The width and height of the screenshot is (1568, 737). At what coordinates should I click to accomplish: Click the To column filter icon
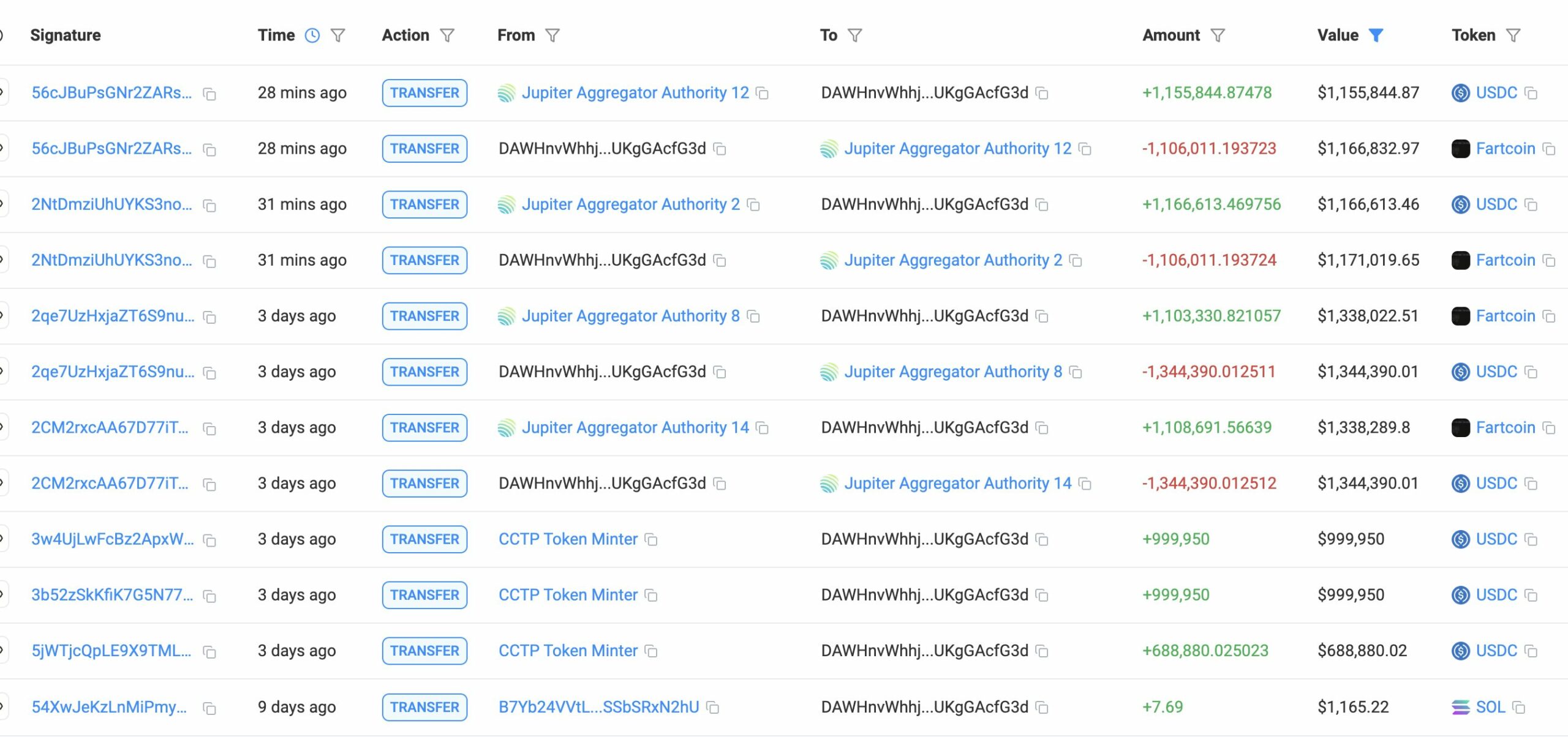tap(855, 36)
